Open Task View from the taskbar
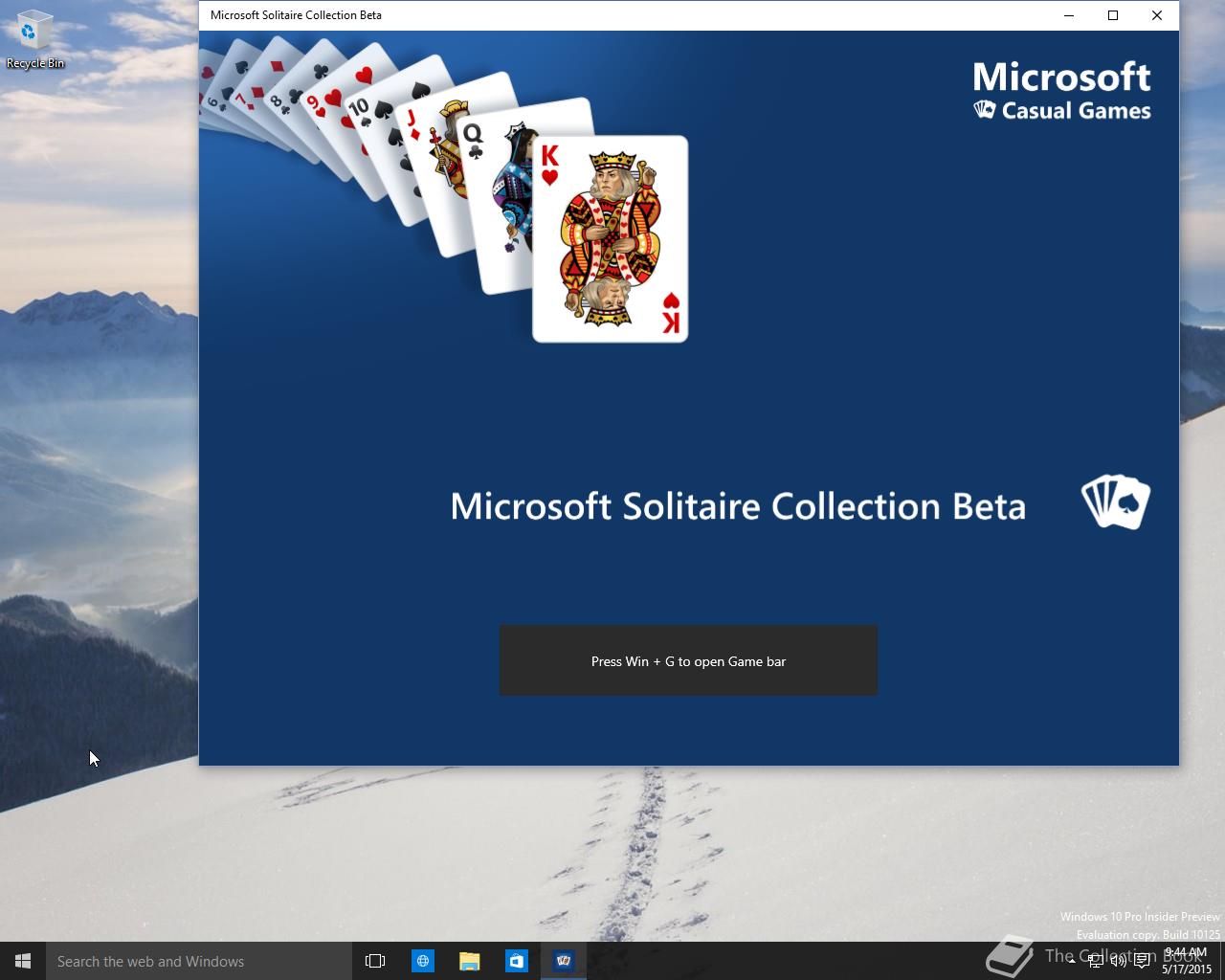 [375, 961]
